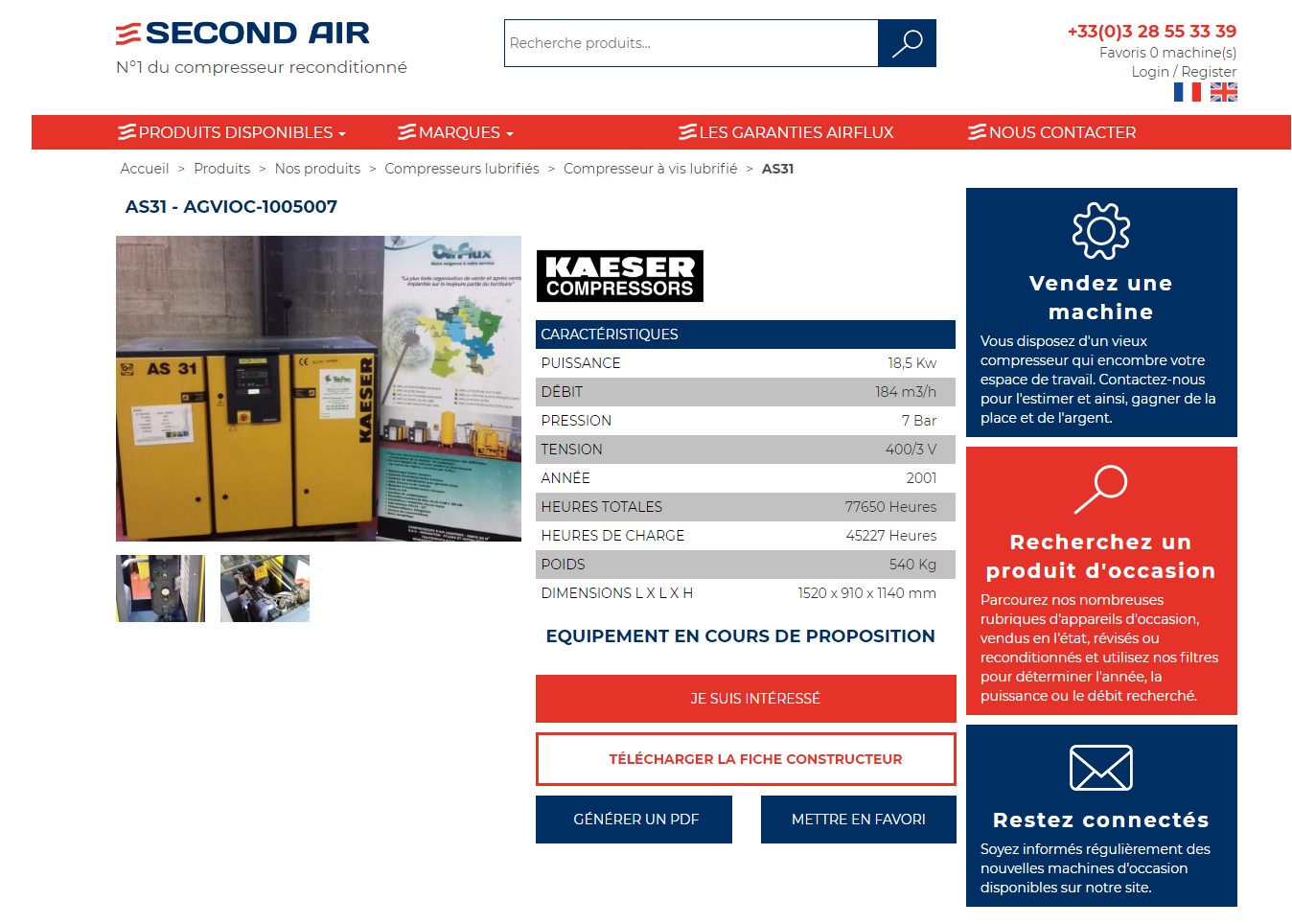Click the année value 2001
Screen dimensions: 1292x924
pos(921,478)
